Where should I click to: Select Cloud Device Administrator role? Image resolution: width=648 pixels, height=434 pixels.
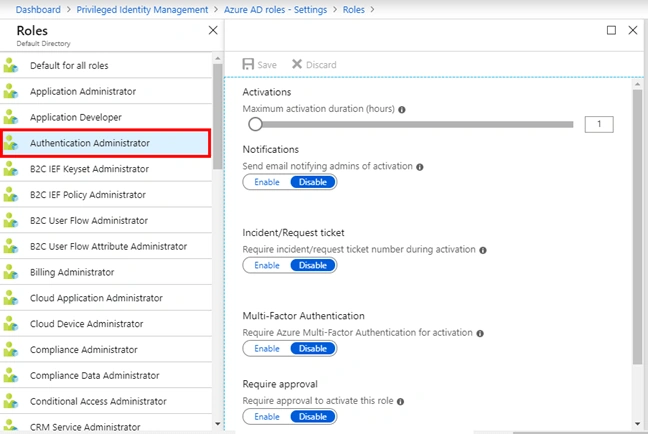pos(106,324)
